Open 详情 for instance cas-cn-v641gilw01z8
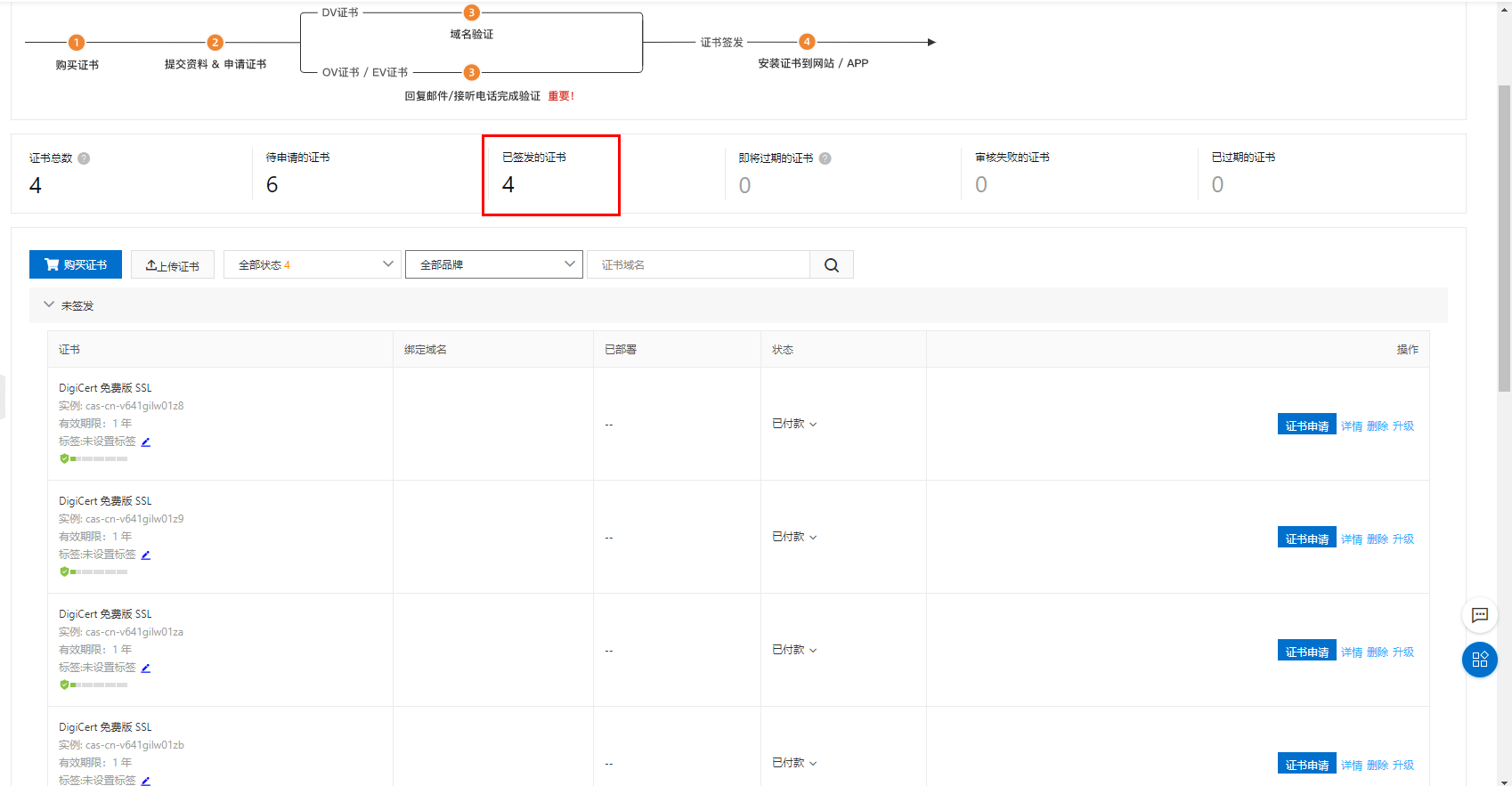1512x786 pixels. (1352, 426)
